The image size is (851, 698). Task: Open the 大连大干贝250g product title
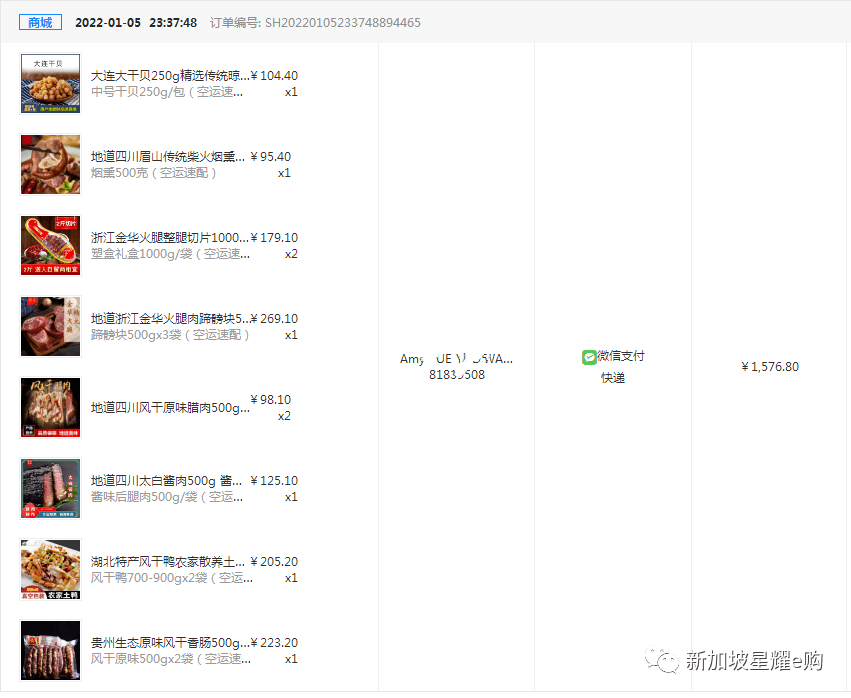(x=169, y=75)
